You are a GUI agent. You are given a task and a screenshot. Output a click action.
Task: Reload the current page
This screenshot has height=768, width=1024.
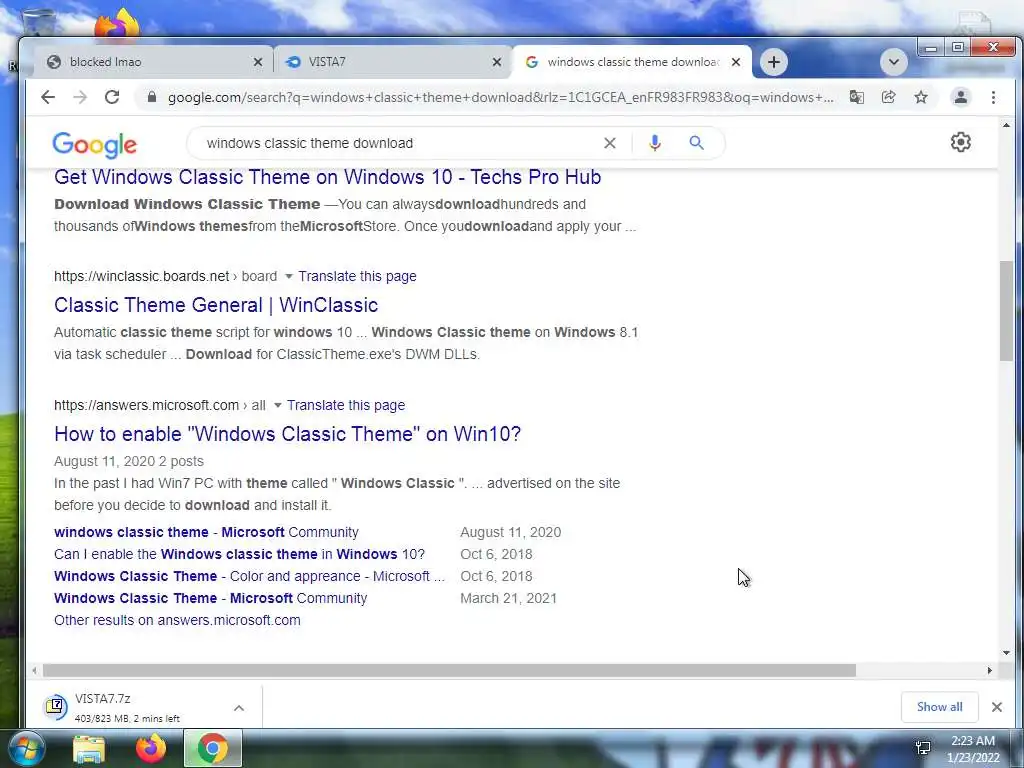[x=112, y=97]
